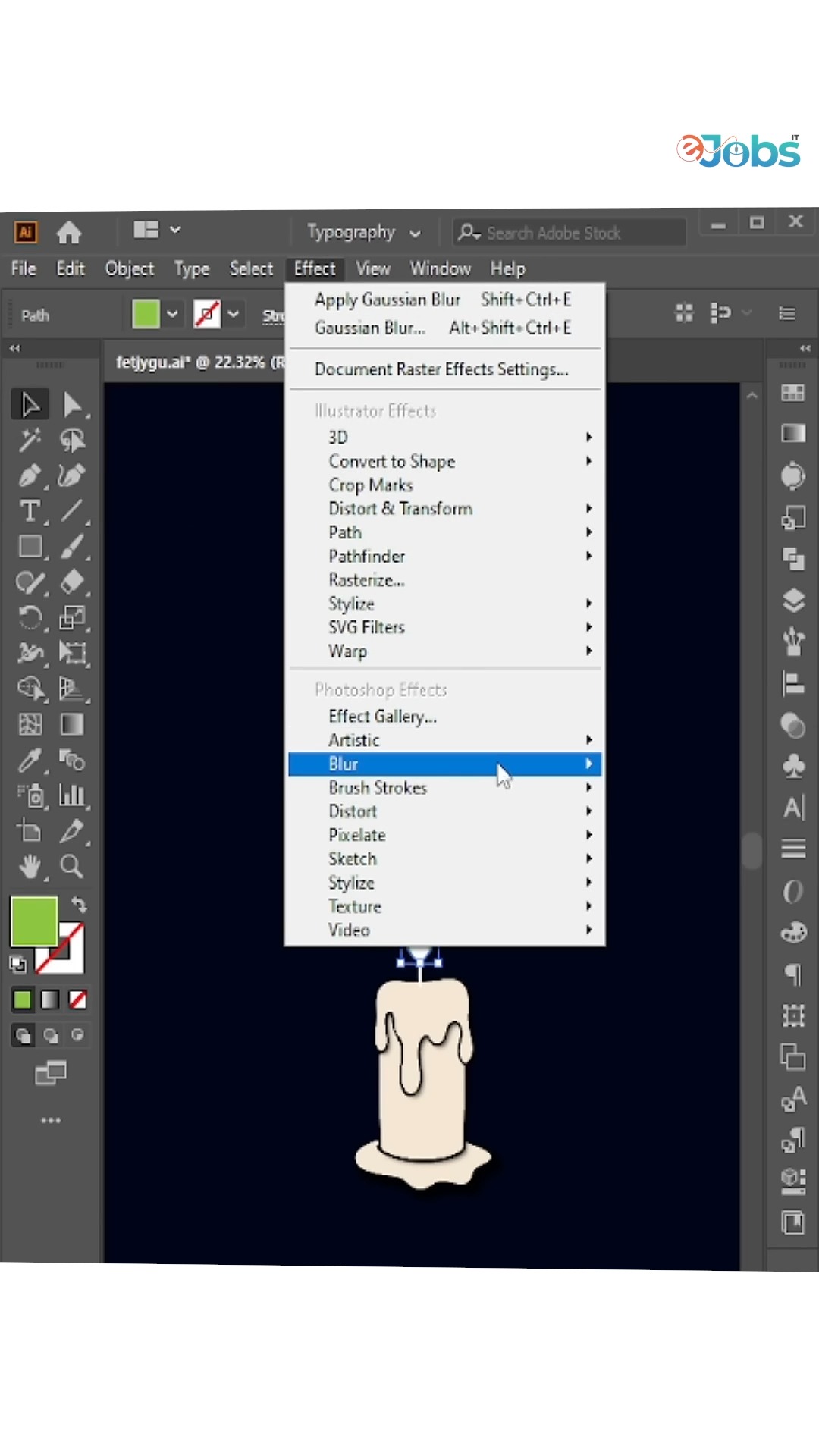The width and height of the screenshot is (819, 1456).
Task: Choose Effect Gallery from the menu
Action: pos(382,717)
